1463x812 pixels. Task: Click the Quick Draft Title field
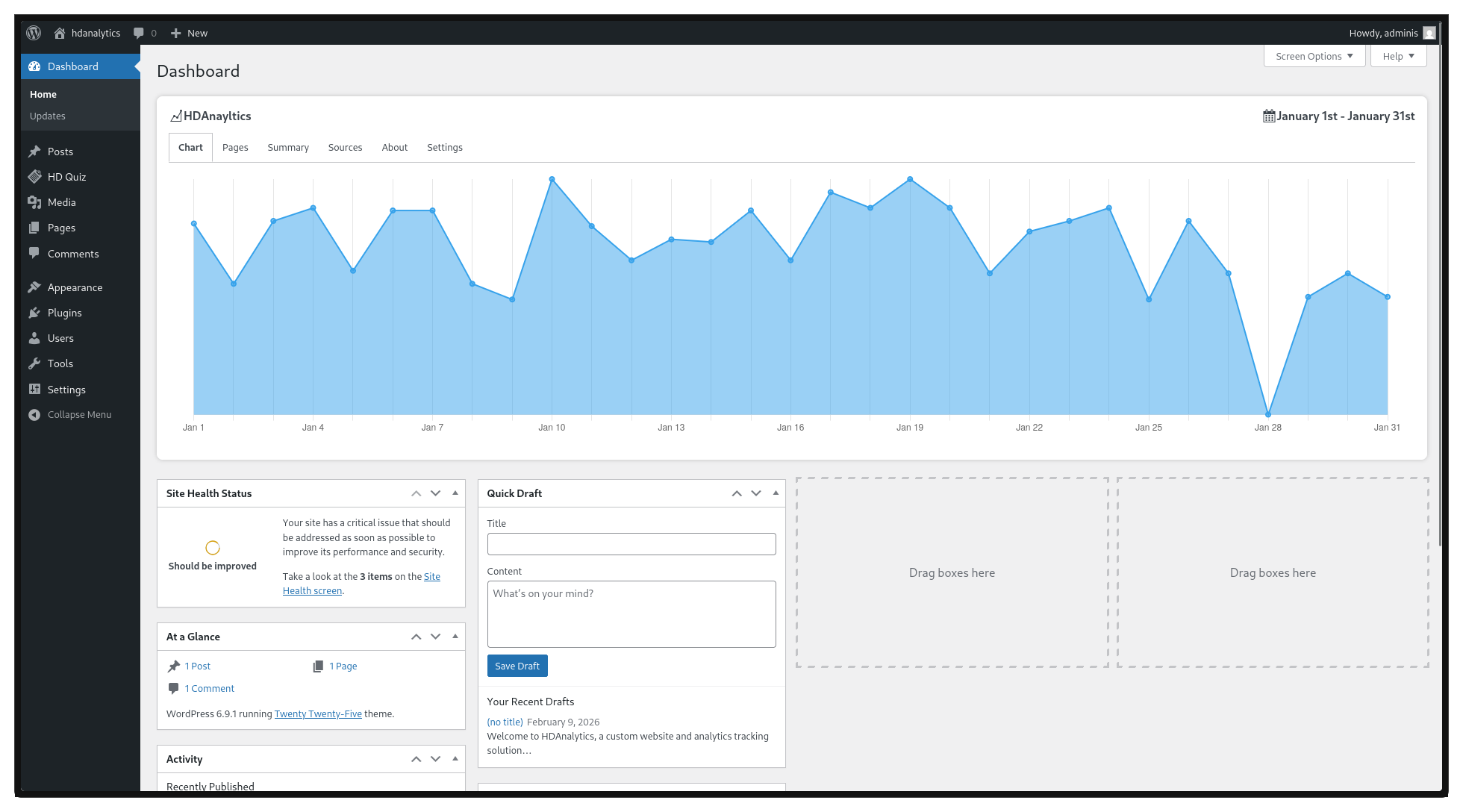pyautogui.click(x=631, y=544)
